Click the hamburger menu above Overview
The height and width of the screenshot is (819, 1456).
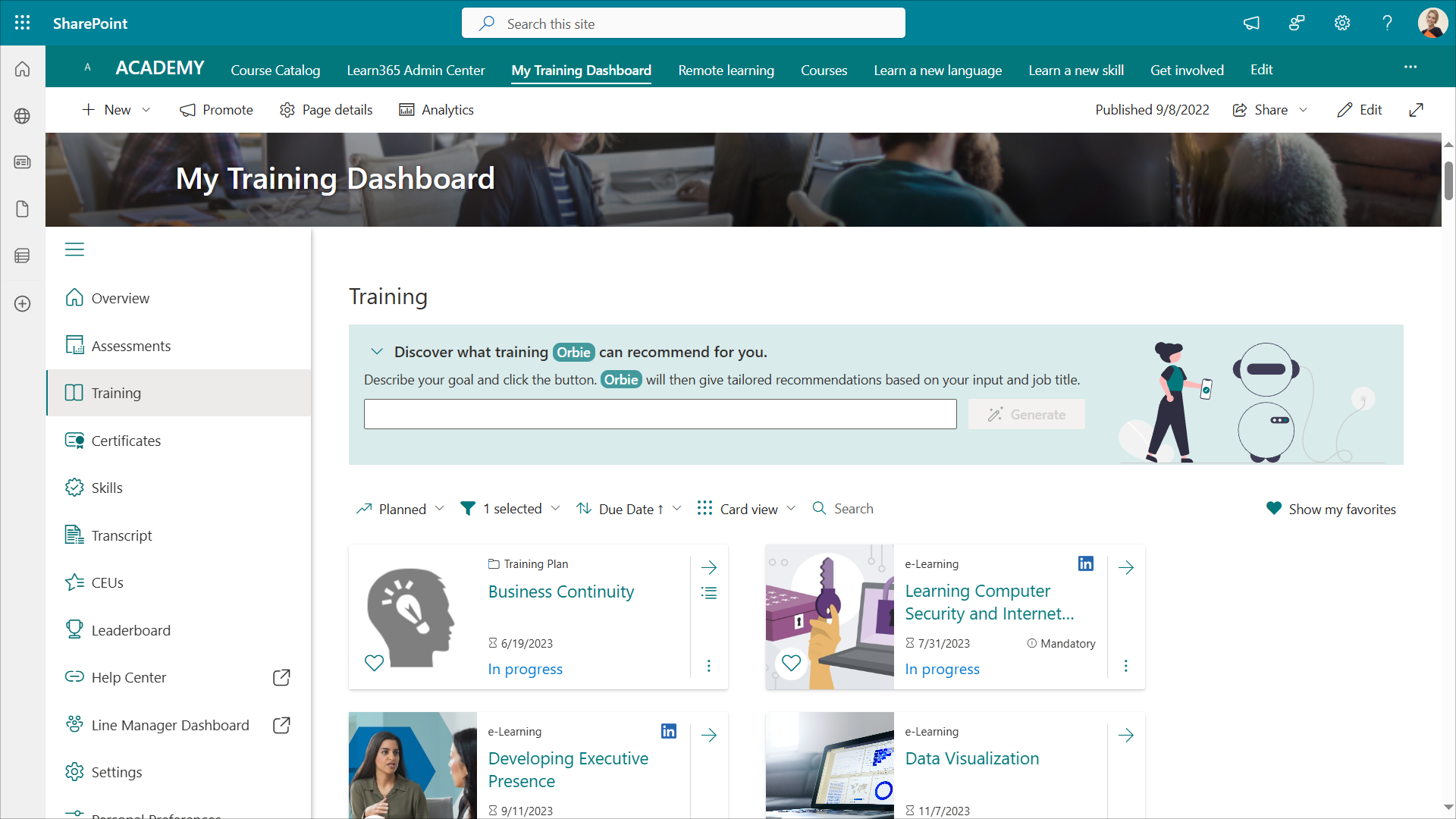[74, 249]
